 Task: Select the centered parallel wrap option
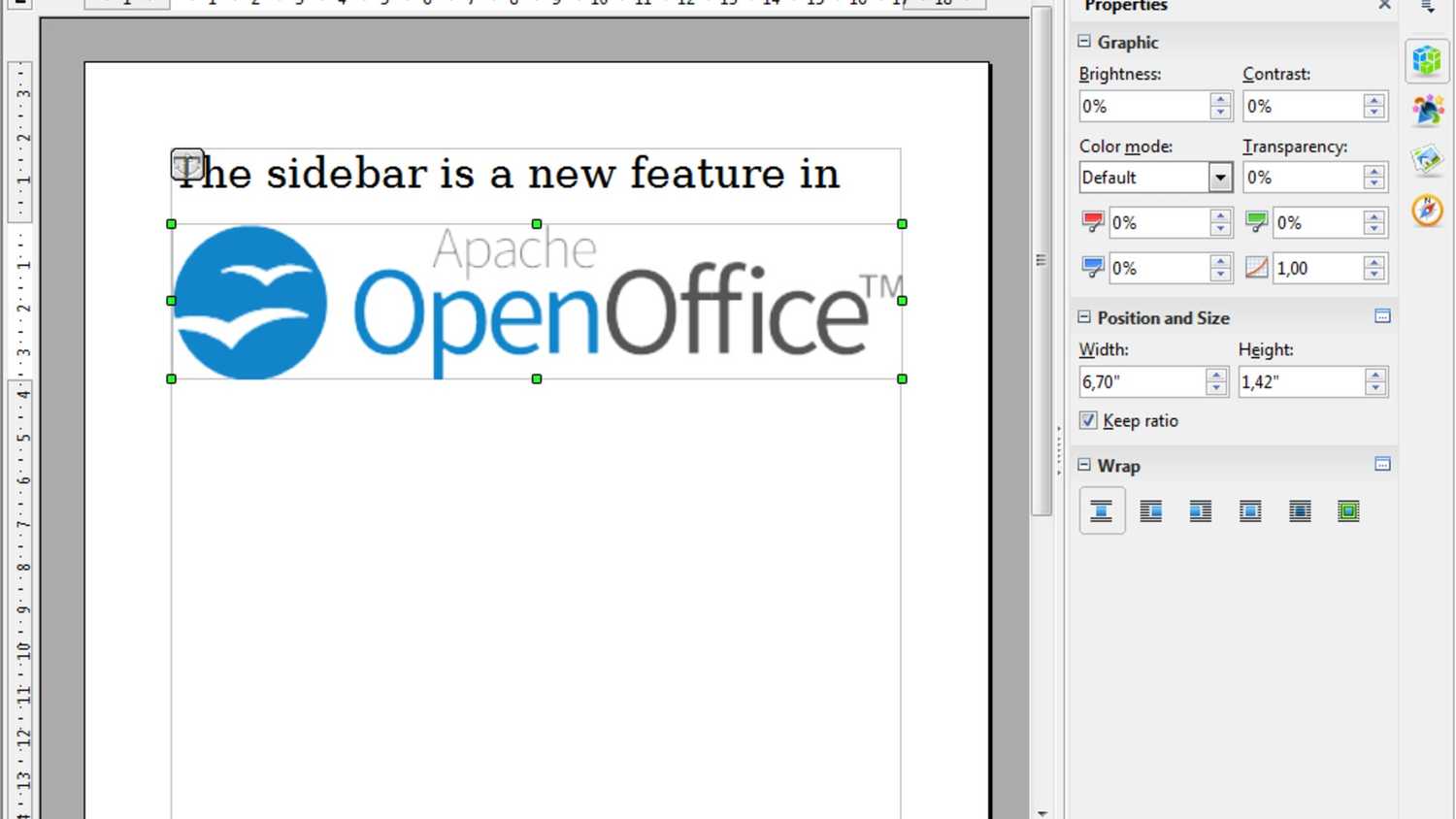point(1250,511)
